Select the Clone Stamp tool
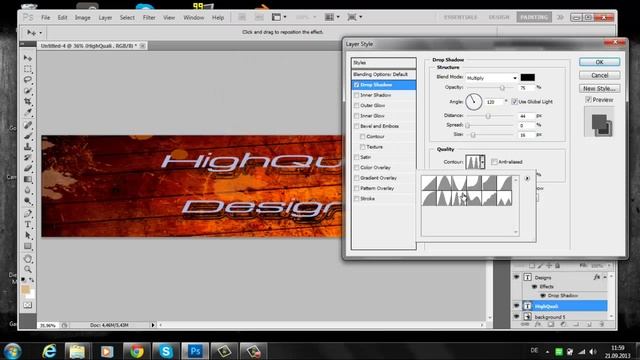This screenshot has height=360, width=640. click(28, 147)
